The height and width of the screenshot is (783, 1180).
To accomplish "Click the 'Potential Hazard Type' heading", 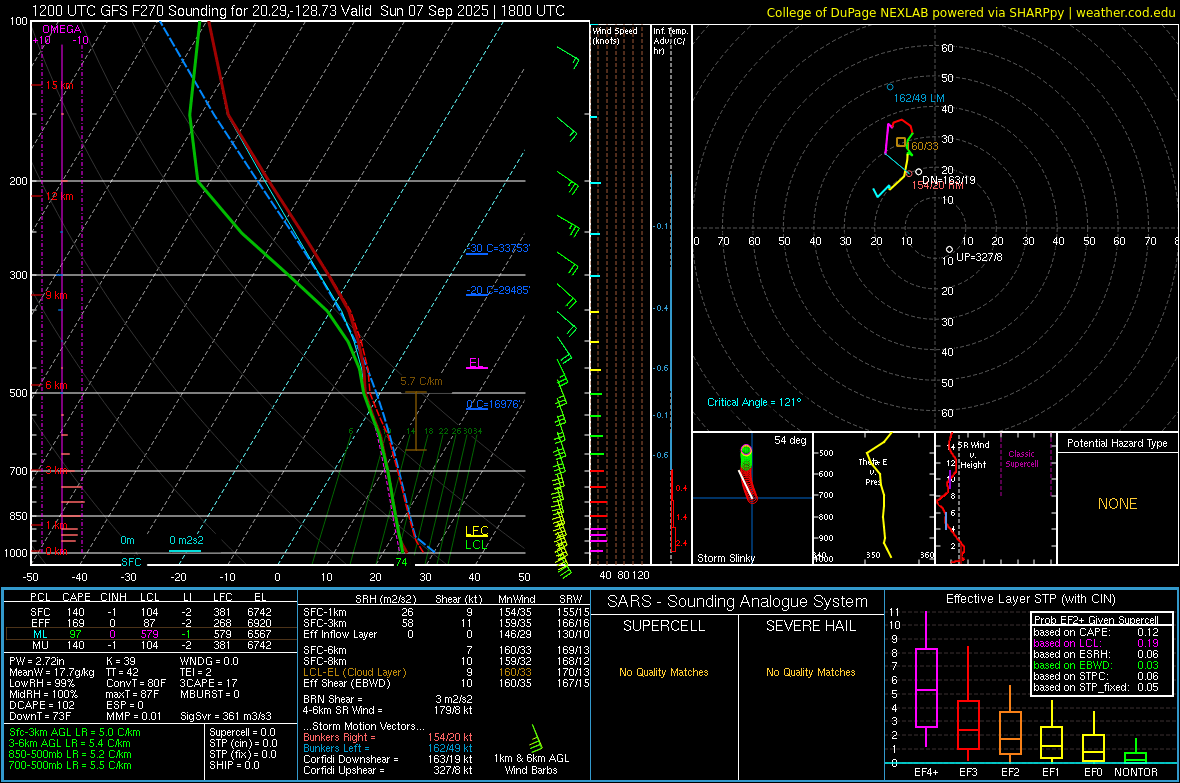I will pos(1117,443).
